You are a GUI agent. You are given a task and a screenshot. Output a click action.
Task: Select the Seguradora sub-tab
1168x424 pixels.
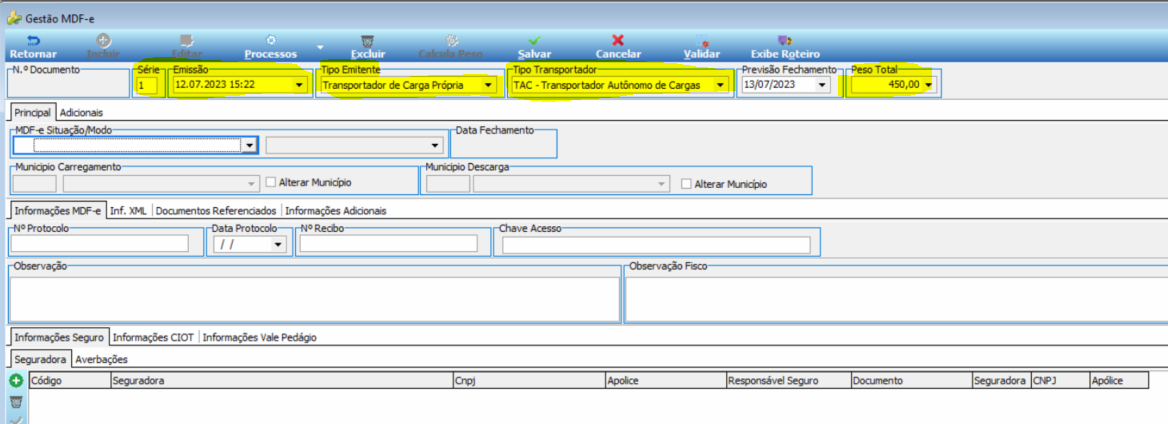[x=42, y=359]
